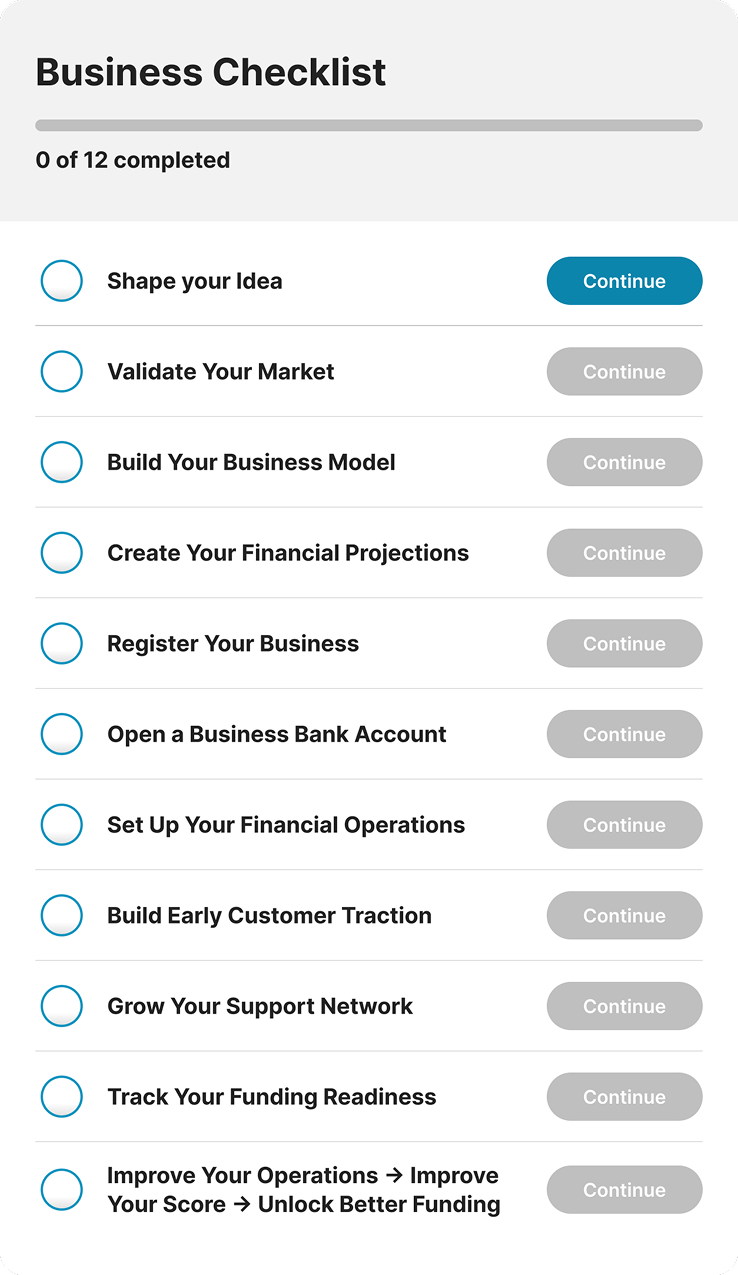The width and height of the screenshot is (738, 1275).
Task: Mark Validate Your Market as complete
Action: pos(62,372)
